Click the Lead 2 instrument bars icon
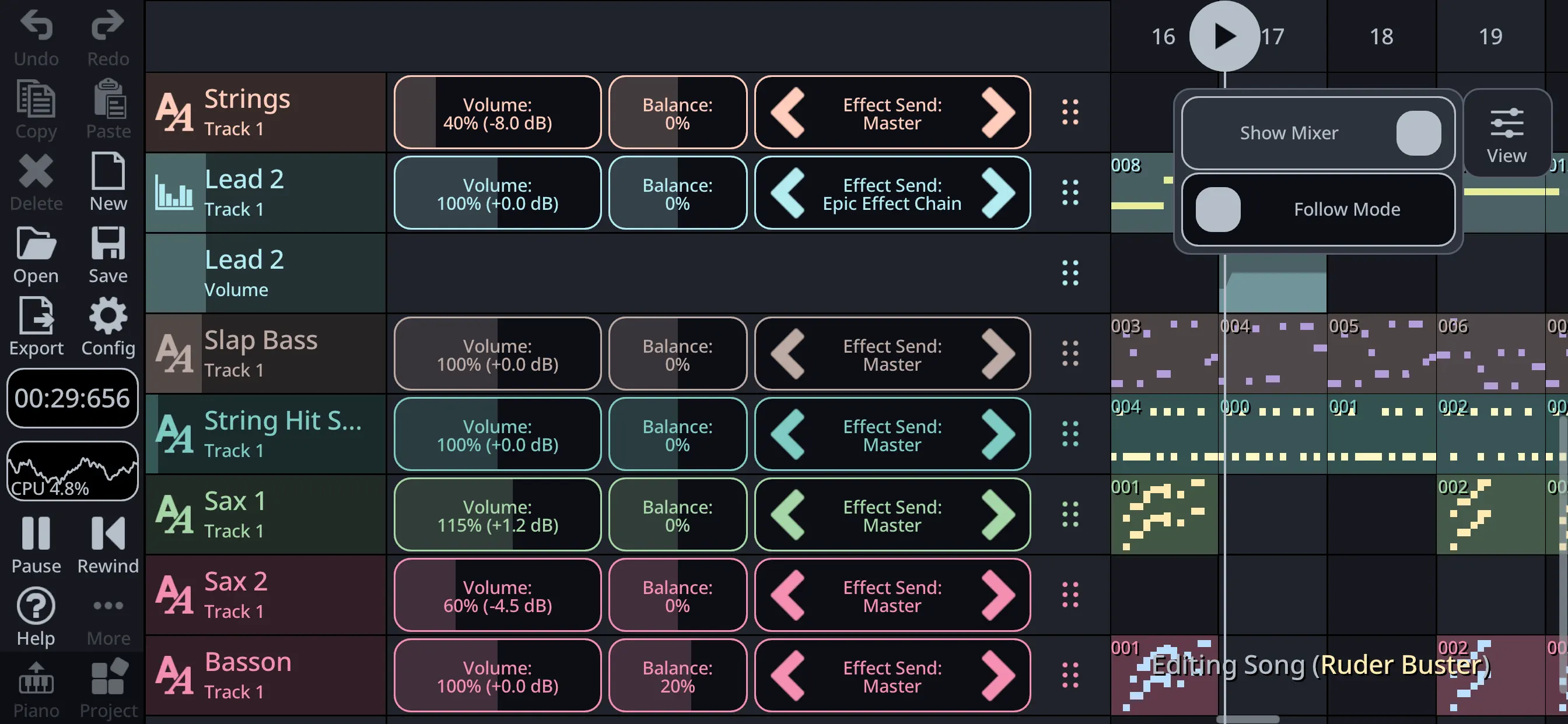Screen dimensions: 1568x724 point(174,192)
